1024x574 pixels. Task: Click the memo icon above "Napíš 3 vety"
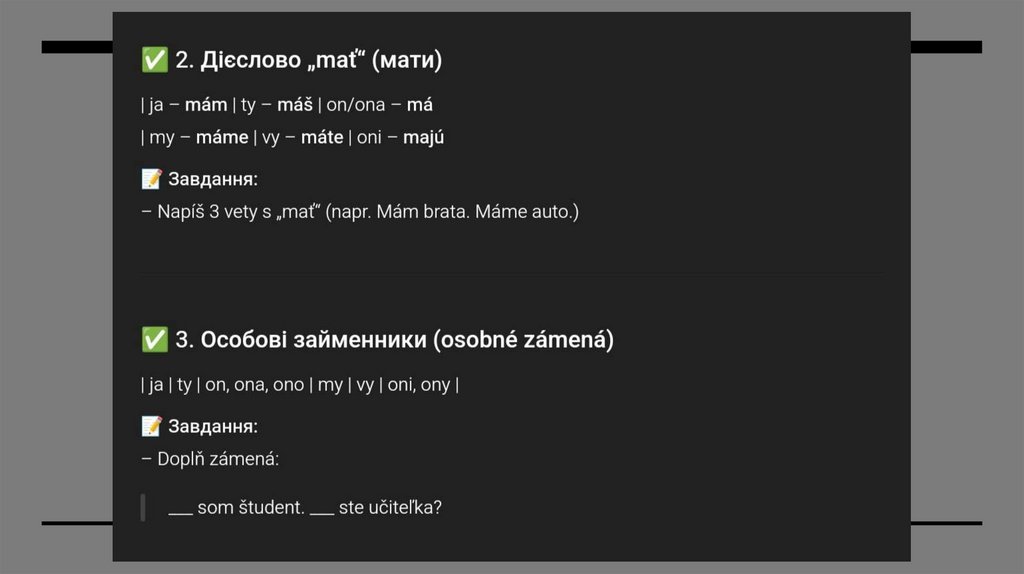click(x=152, y=179)
